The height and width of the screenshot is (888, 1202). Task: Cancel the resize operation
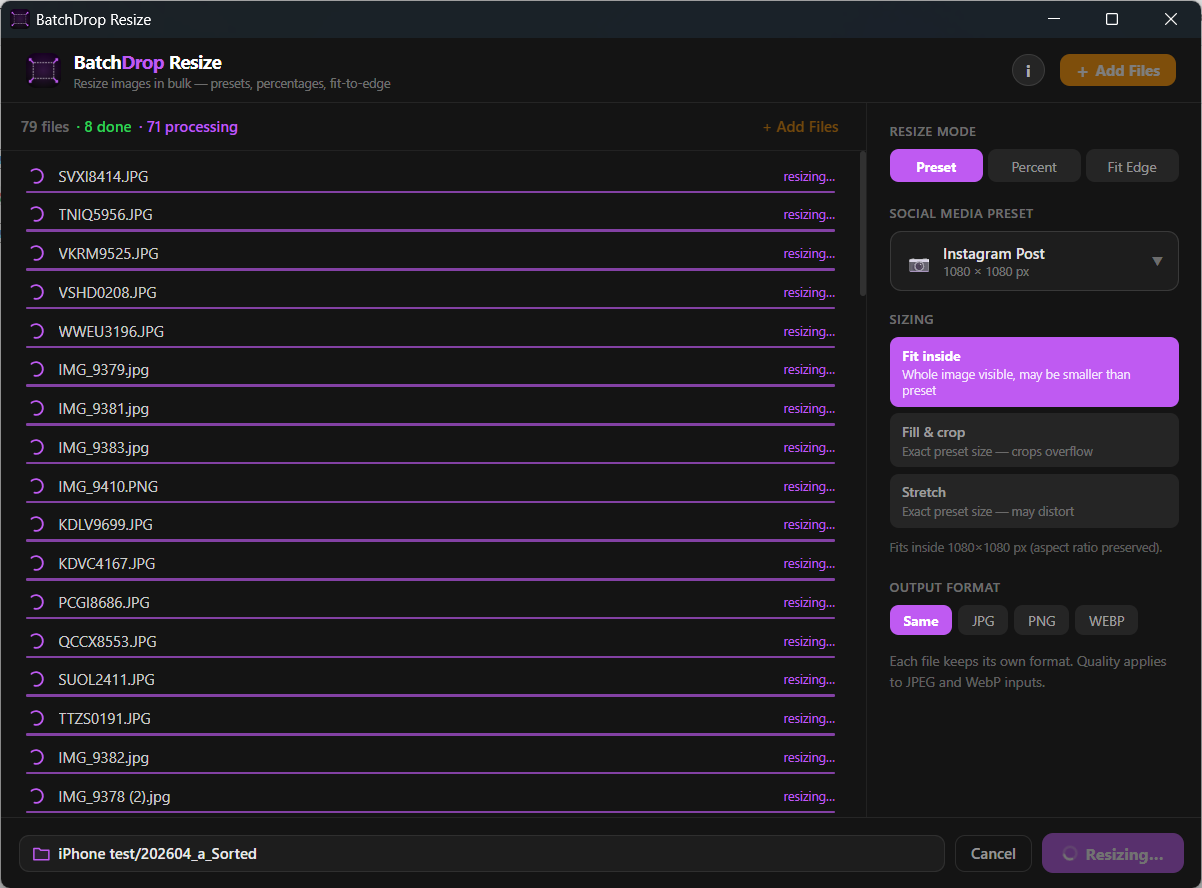click(x=993, y=854)
